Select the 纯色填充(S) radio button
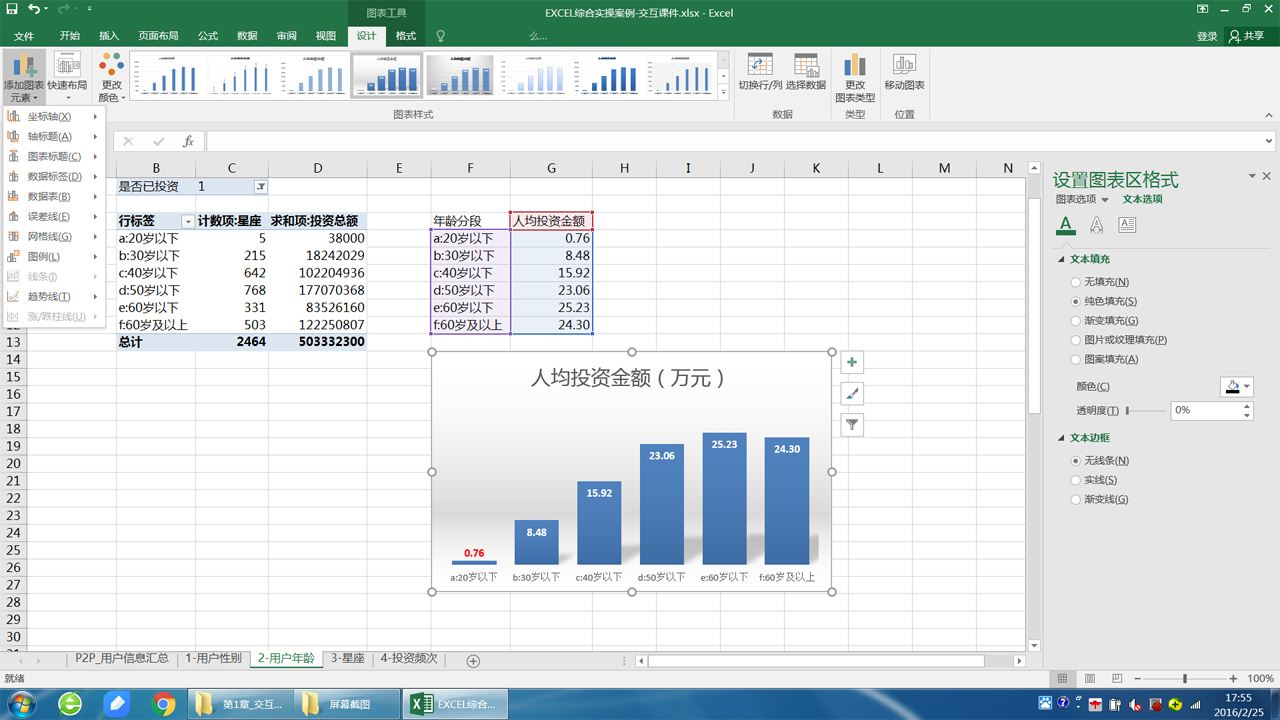This screenshot has height=720, width=1280. [x=1076, y=301]
